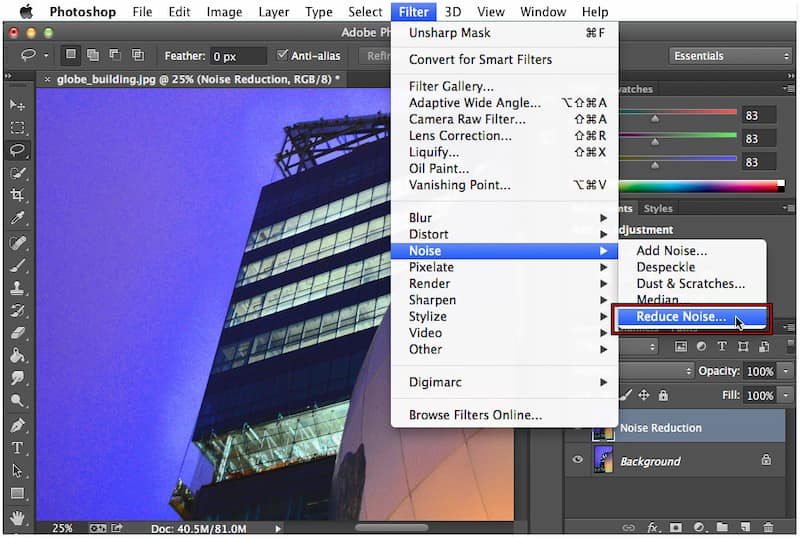Expand the Blur submenu
This screenshot has width=800, height=538.
[504, 218]
